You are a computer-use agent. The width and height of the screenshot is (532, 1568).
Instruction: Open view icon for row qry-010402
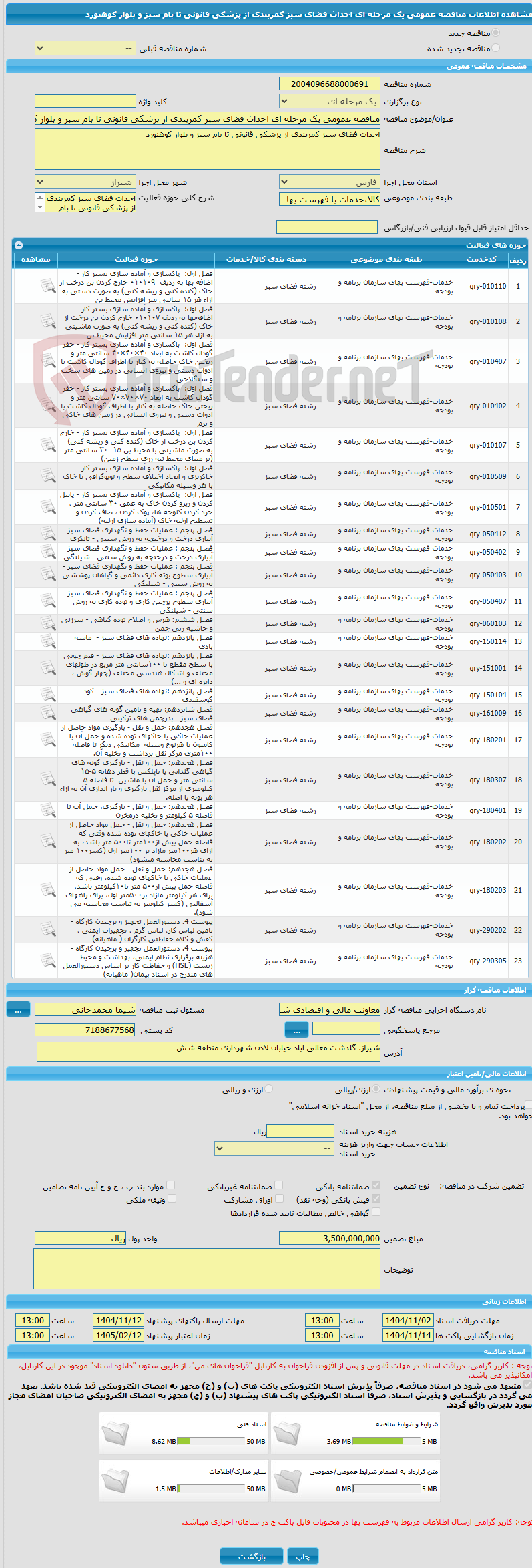[x=47, y=406]
